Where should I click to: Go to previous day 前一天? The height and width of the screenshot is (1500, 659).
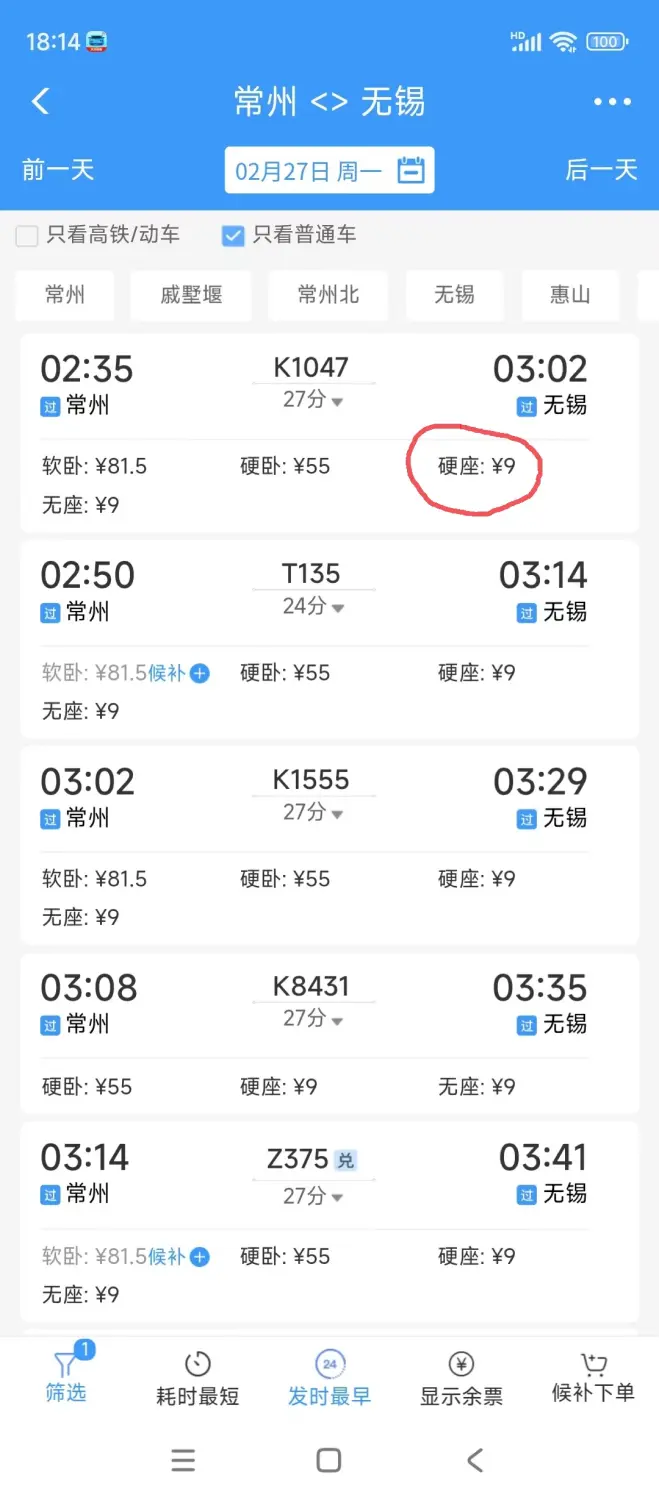[58, 170]
